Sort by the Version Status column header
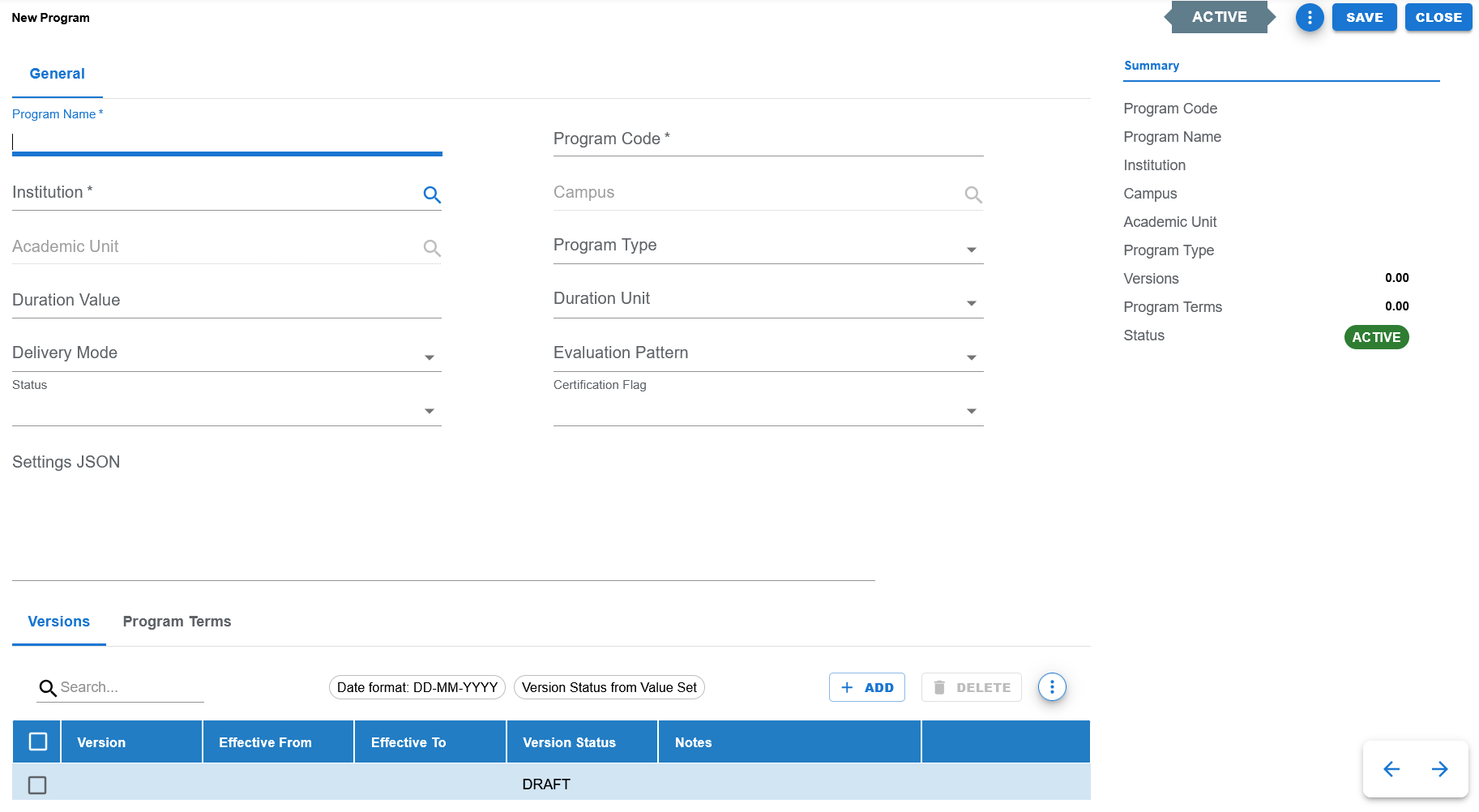The image size is (1479, 812). [582, 741]
